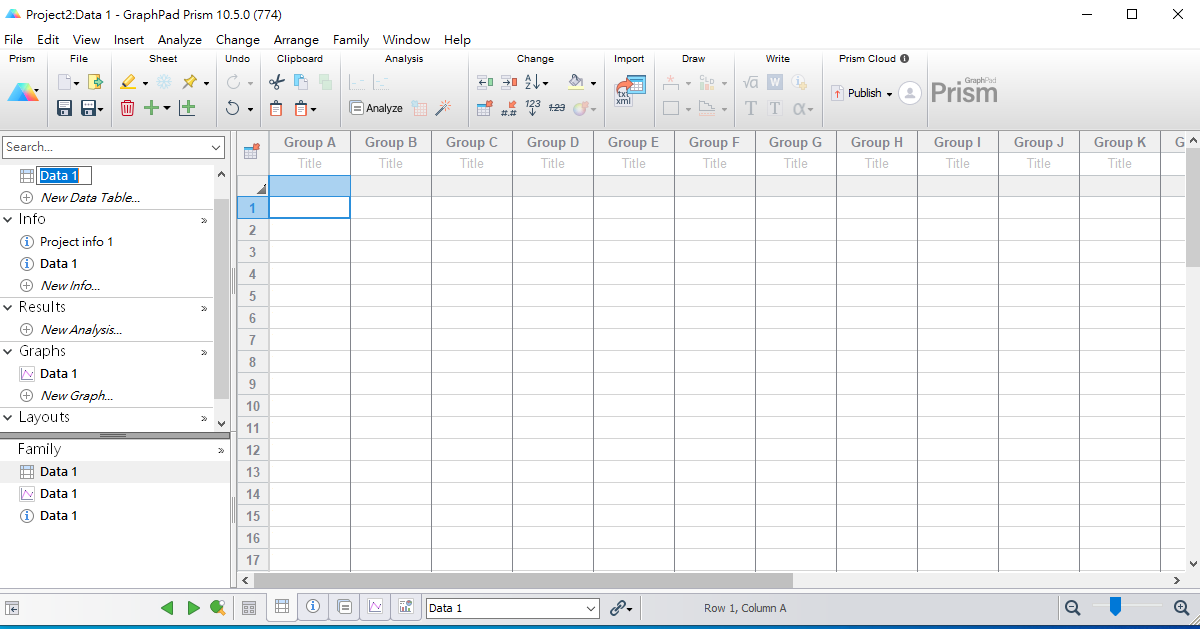Click the insert column right icon

(508, 82)
